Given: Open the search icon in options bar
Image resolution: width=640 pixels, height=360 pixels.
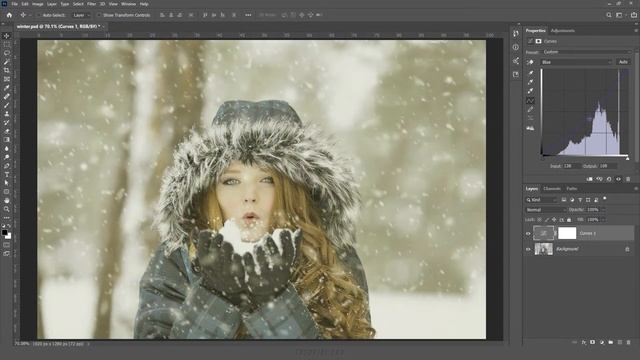Looking at the screenshot, I should 609,15.
